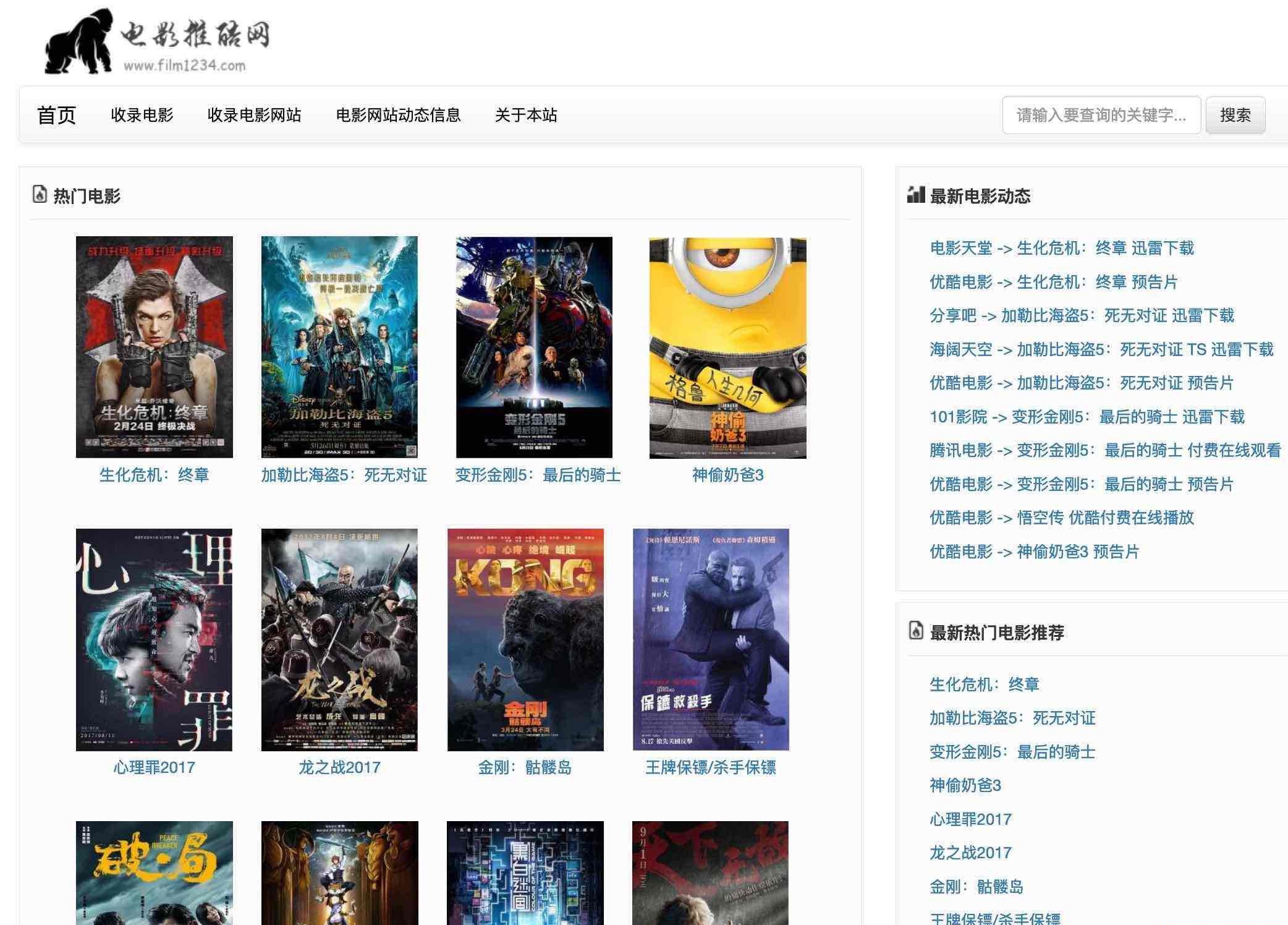This screenshot has height=925, width=1288.
Task: Open the 收录电影 navigation item
Action: click(x=142, y=115)
